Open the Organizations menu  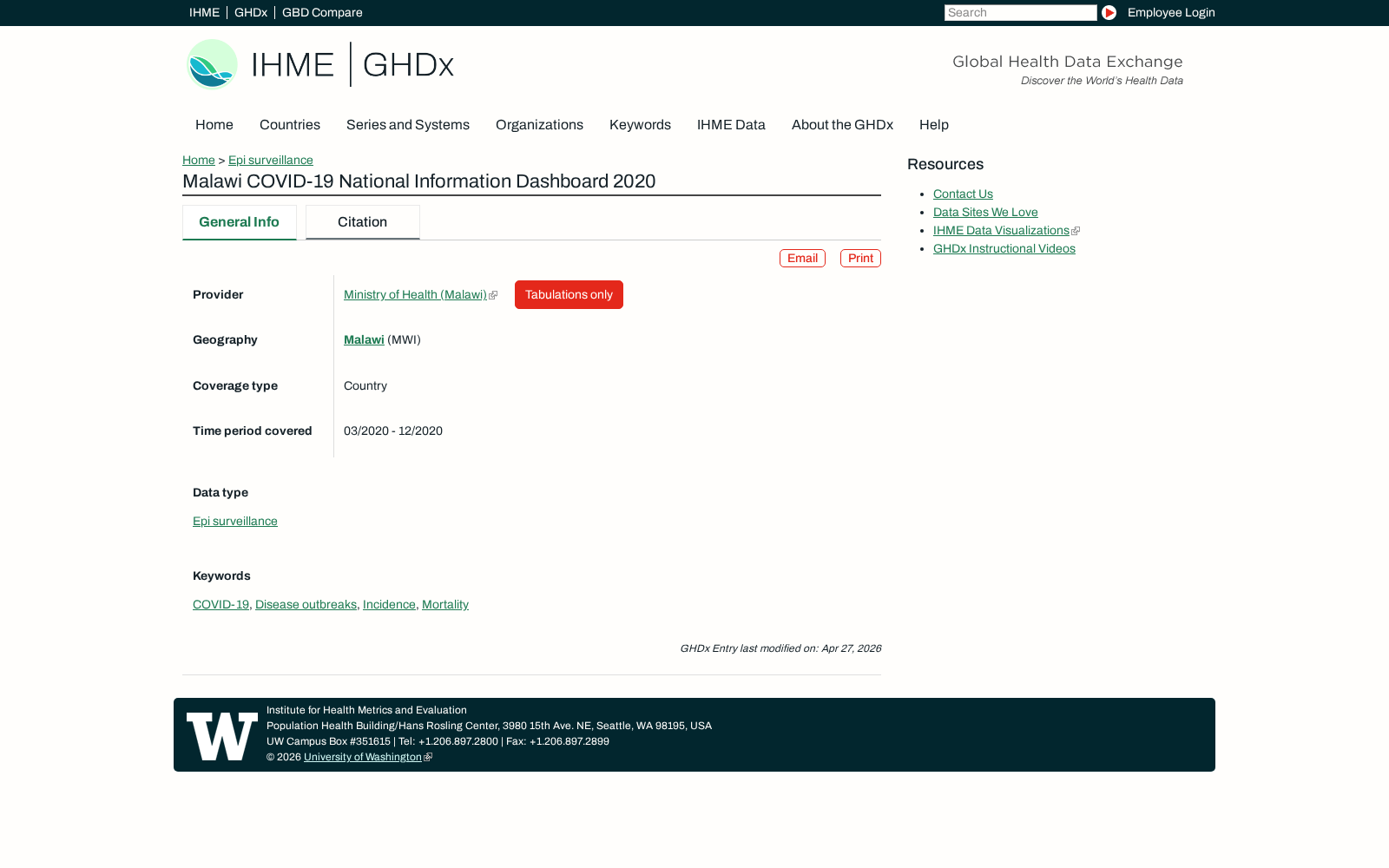[x=539, y=125]
